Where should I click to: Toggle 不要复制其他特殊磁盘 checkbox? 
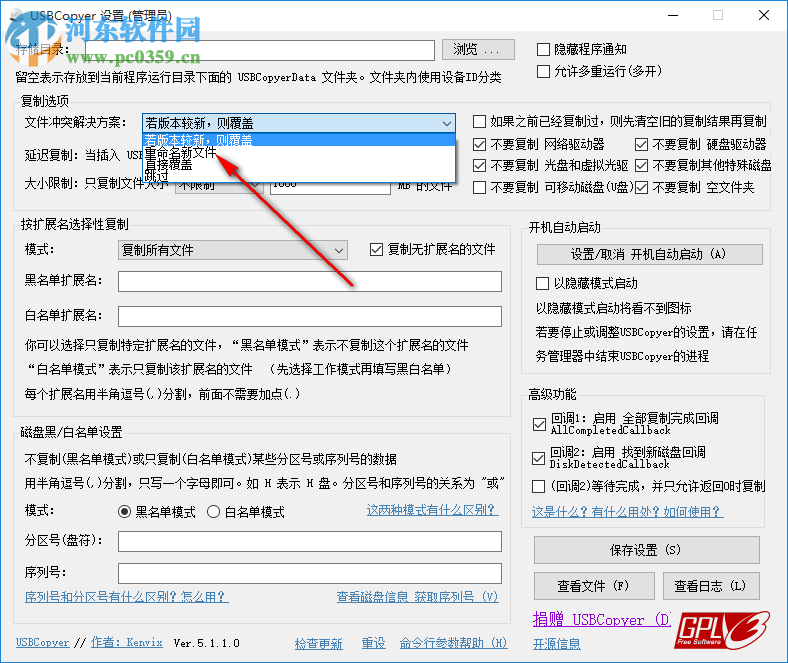(641, 166)
